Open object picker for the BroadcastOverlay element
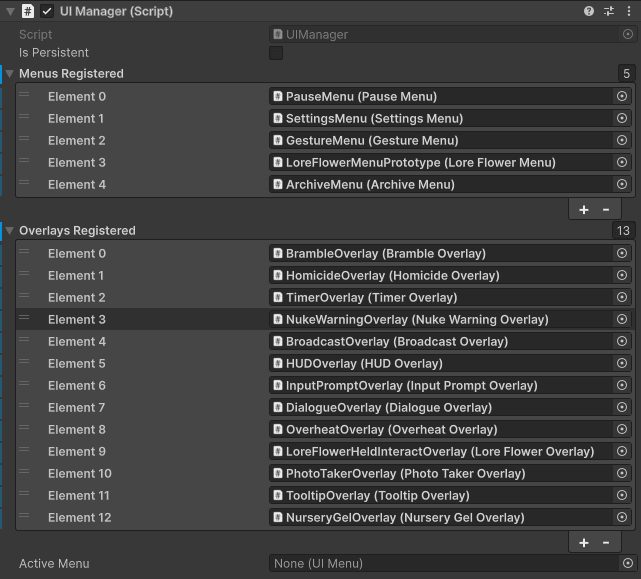Screen dimensions: 641x579 pyautogui.click(x=622, y=341)
